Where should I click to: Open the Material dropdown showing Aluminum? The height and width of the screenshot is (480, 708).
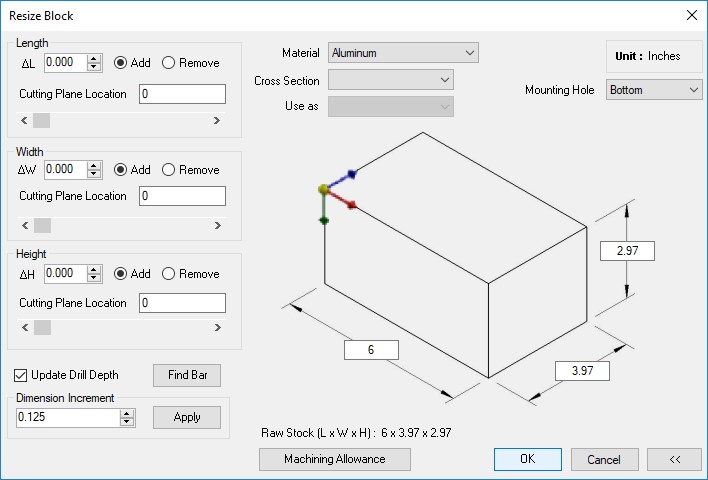tap(403, 53)
